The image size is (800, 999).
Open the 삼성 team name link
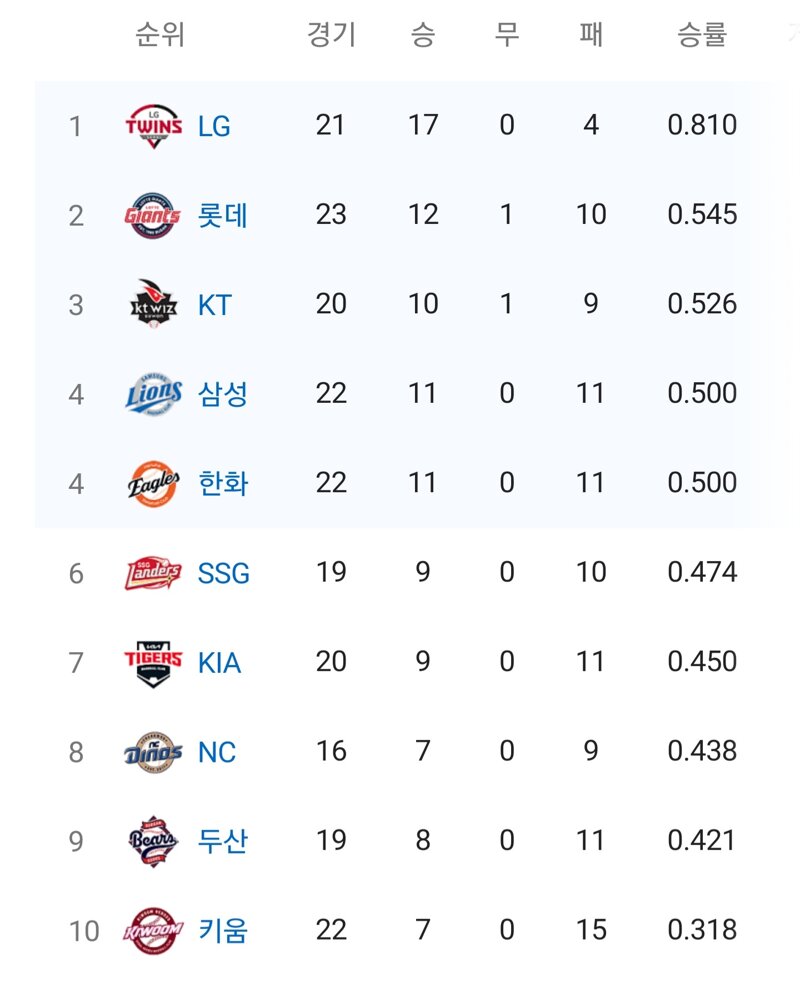222,394
